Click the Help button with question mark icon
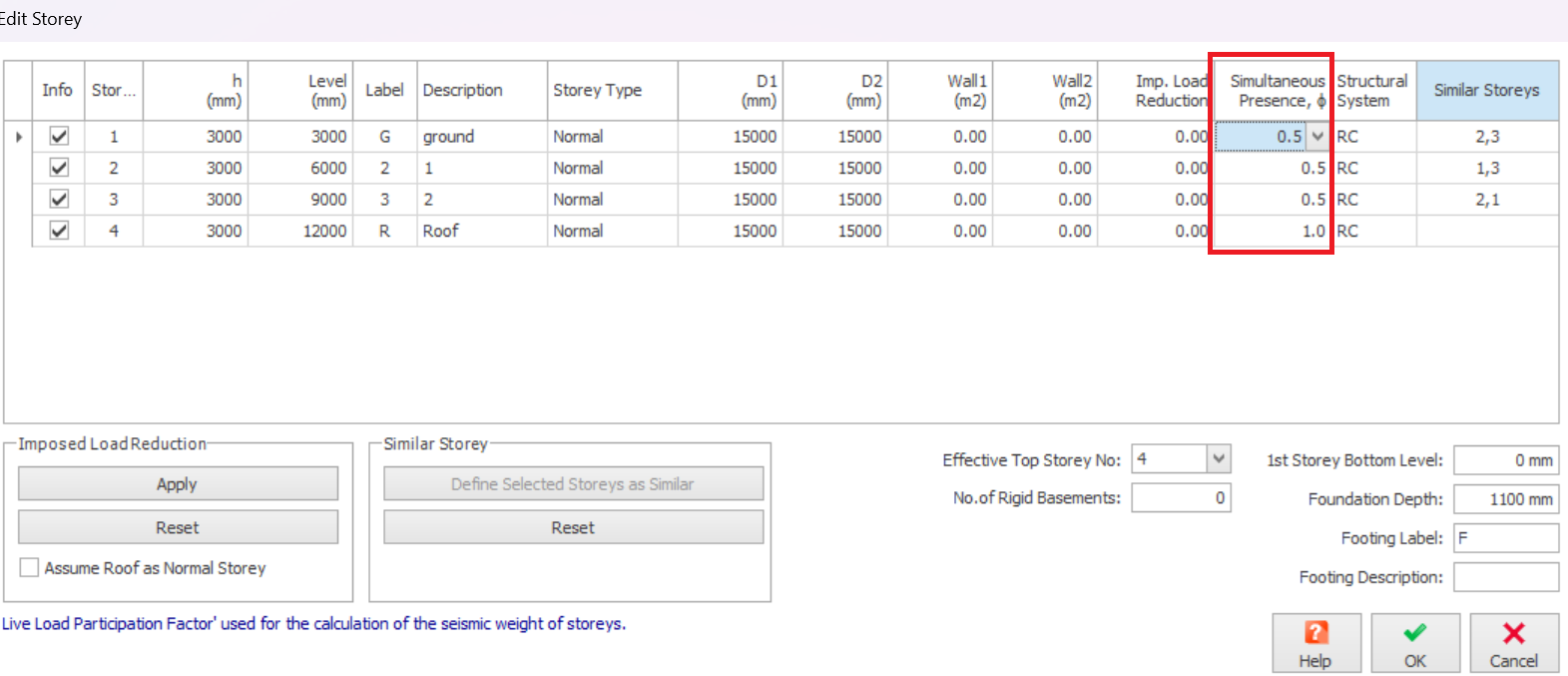 (x=1314, y=643)
